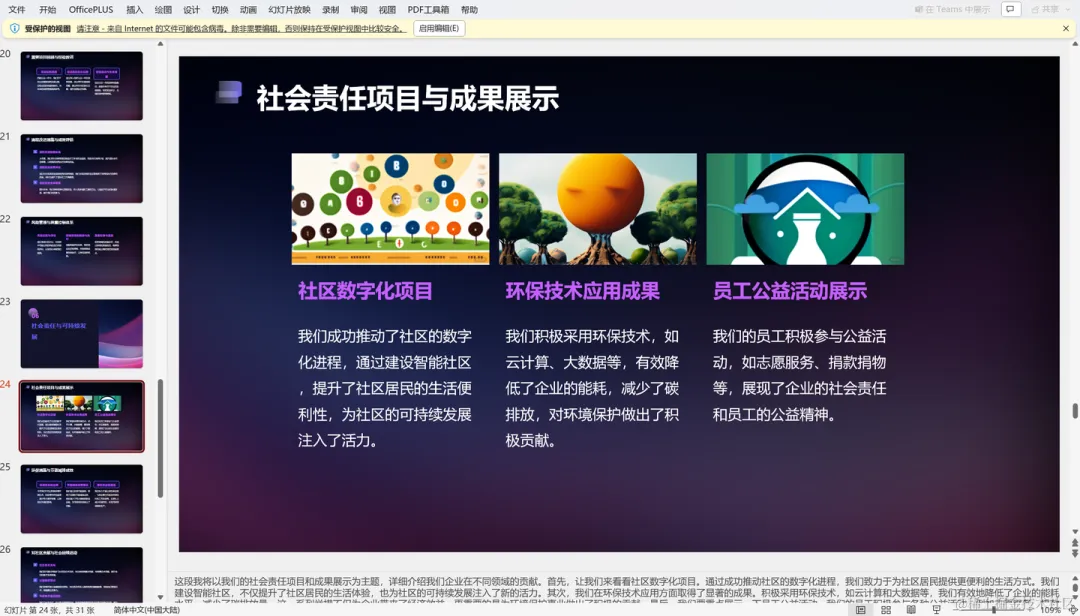Open the 幻灯片放映 slideshow tab
This screenshot has height=616, width=1080.
[x=289, y=10]
